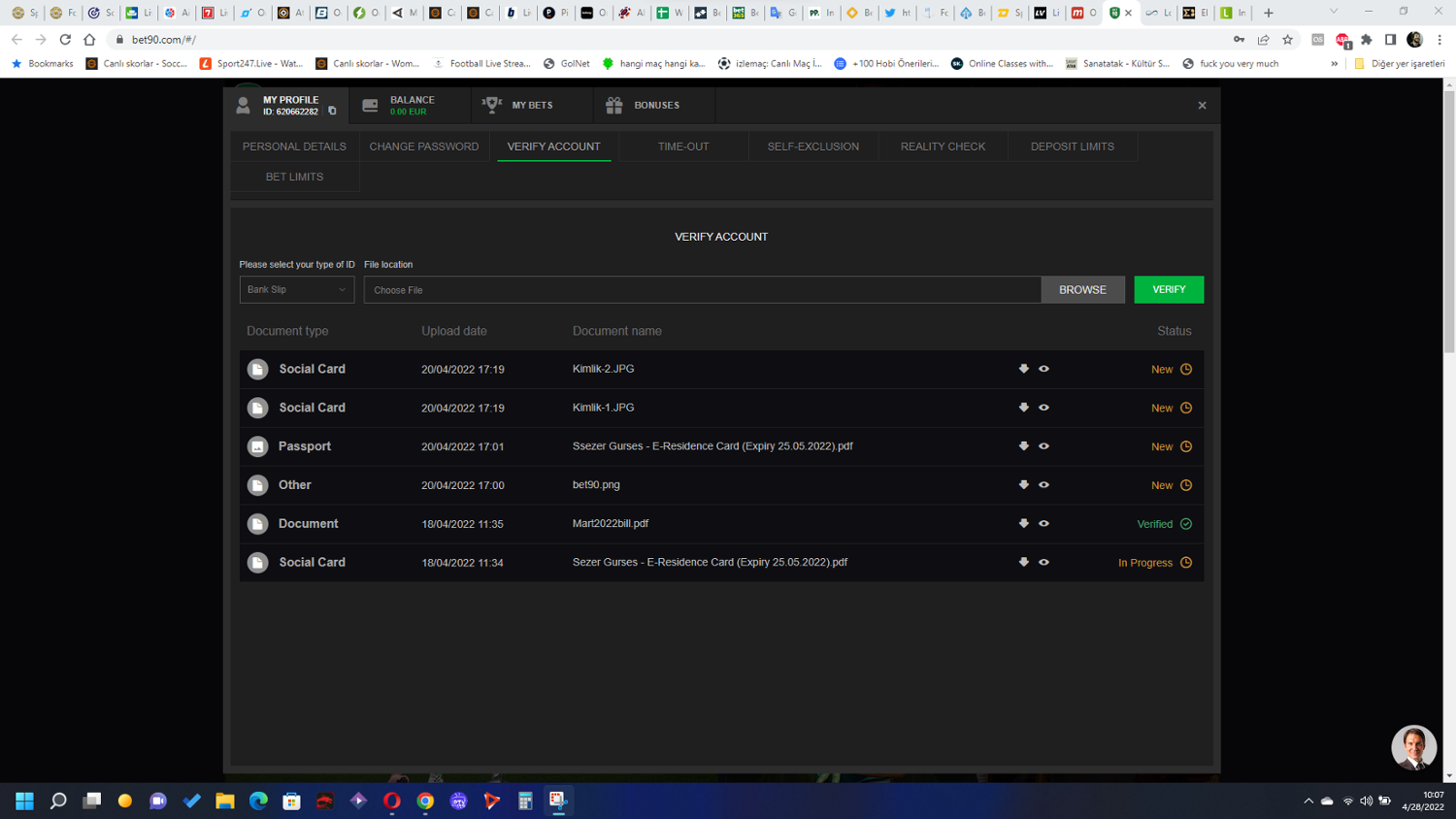Expand the bookmarks overflow chevron

pyautogui.click(x=1334, y=64)
